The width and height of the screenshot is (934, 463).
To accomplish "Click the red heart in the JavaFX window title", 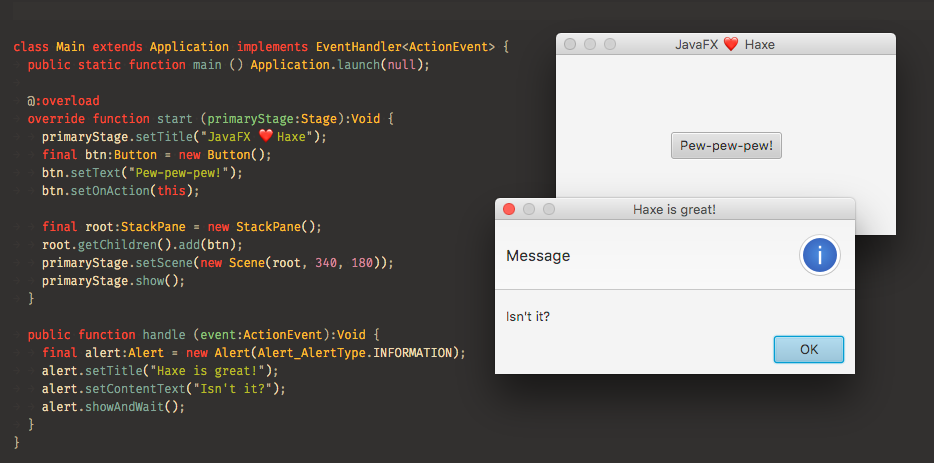I will tap(731, 44).
